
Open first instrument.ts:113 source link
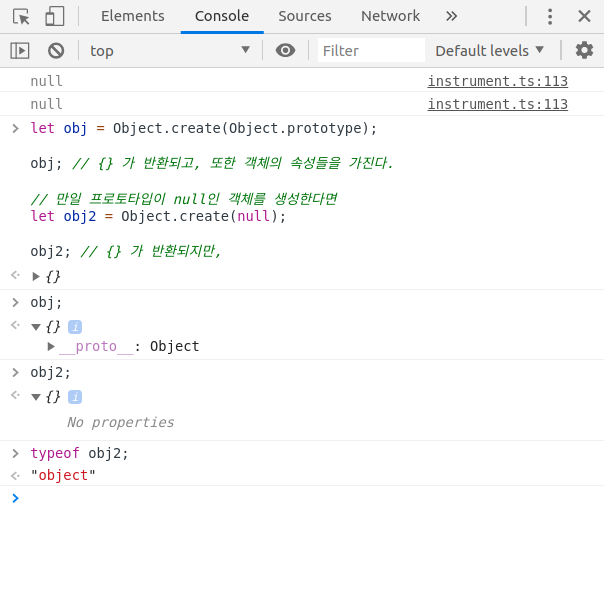[x=498, y=81]
